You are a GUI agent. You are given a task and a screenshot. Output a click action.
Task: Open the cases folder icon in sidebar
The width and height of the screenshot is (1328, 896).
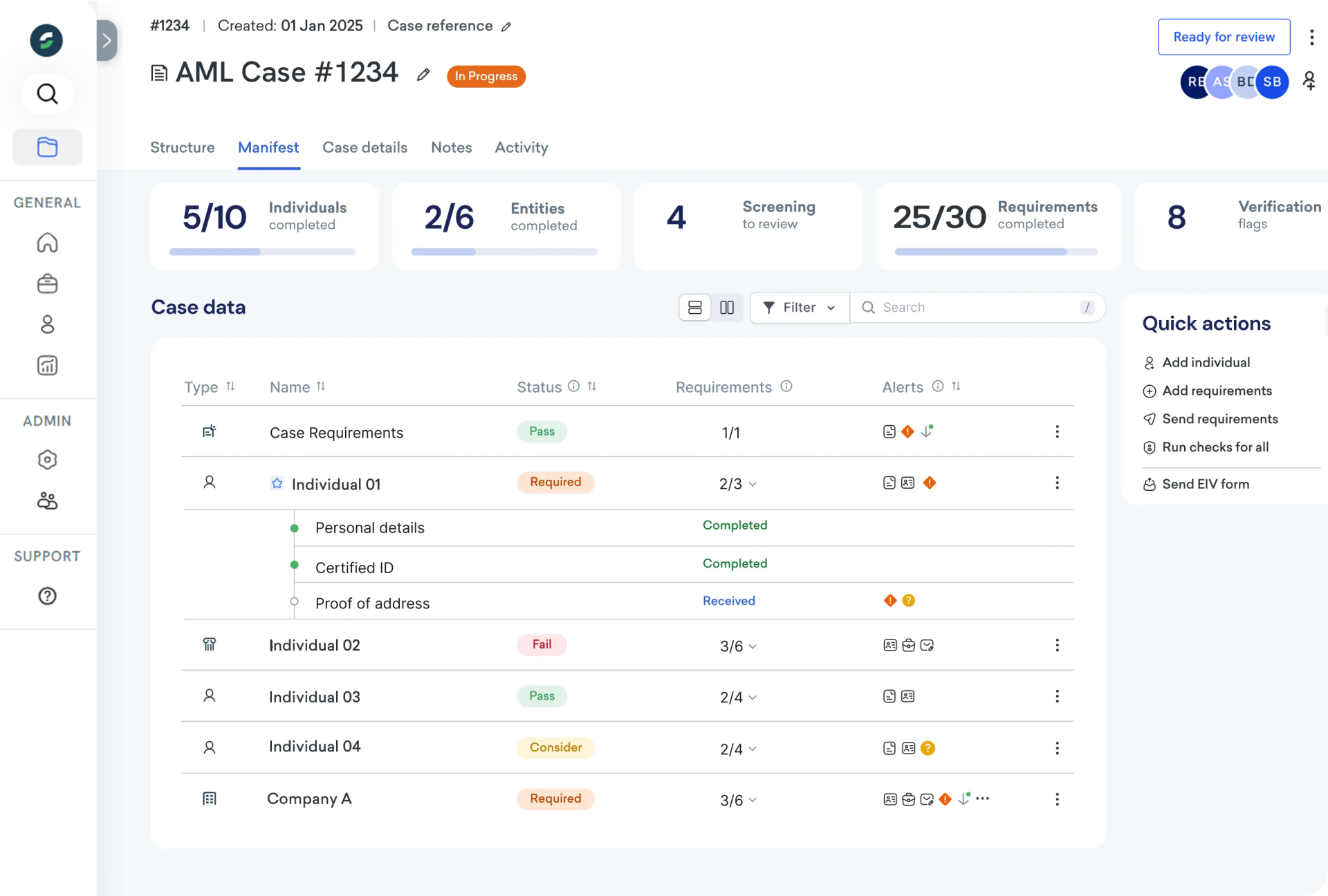point(47,147)
